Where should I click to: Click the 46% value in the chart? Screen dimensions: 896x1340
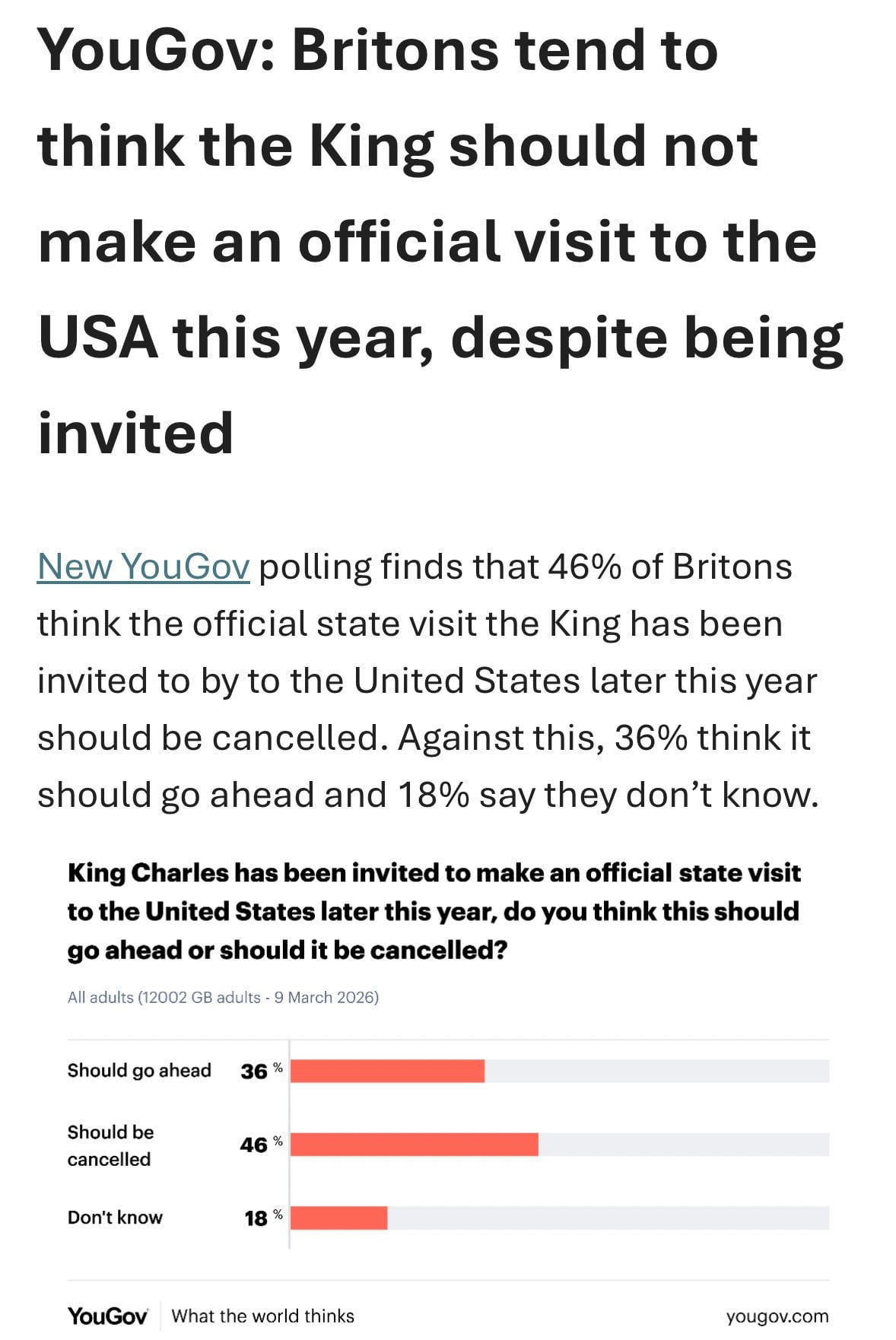[256, 1145]
